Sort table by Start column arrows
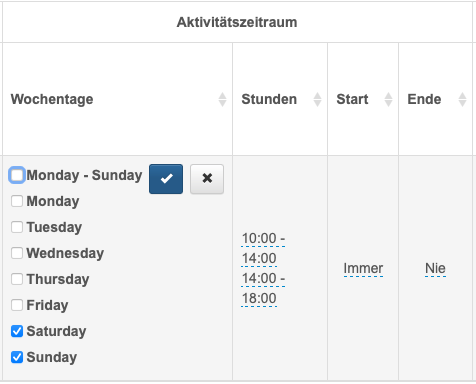The height and width of the screenshot is (384, 476). click(x=388, y=99)
